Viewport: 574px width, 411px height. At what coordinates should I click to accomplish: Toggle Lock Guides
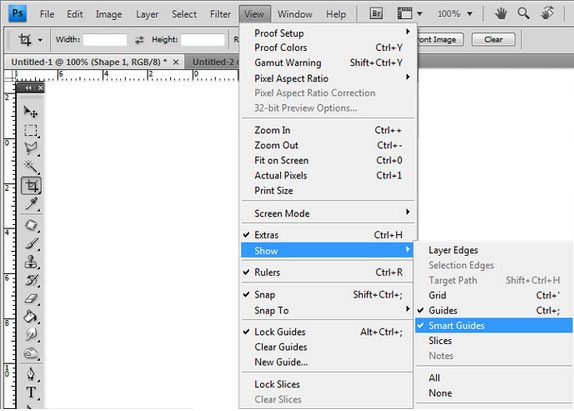click(x=327, y=332)
